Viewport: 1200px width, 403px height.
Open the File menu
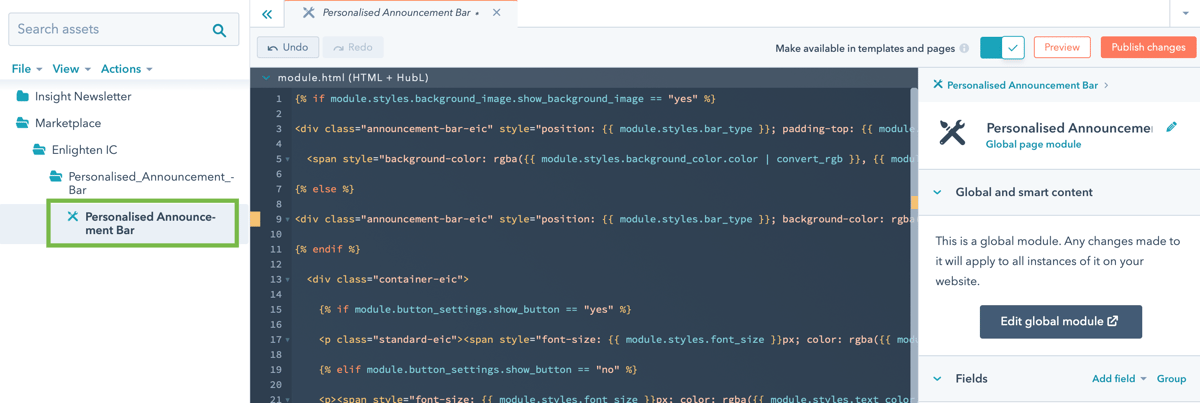[26, 69]
